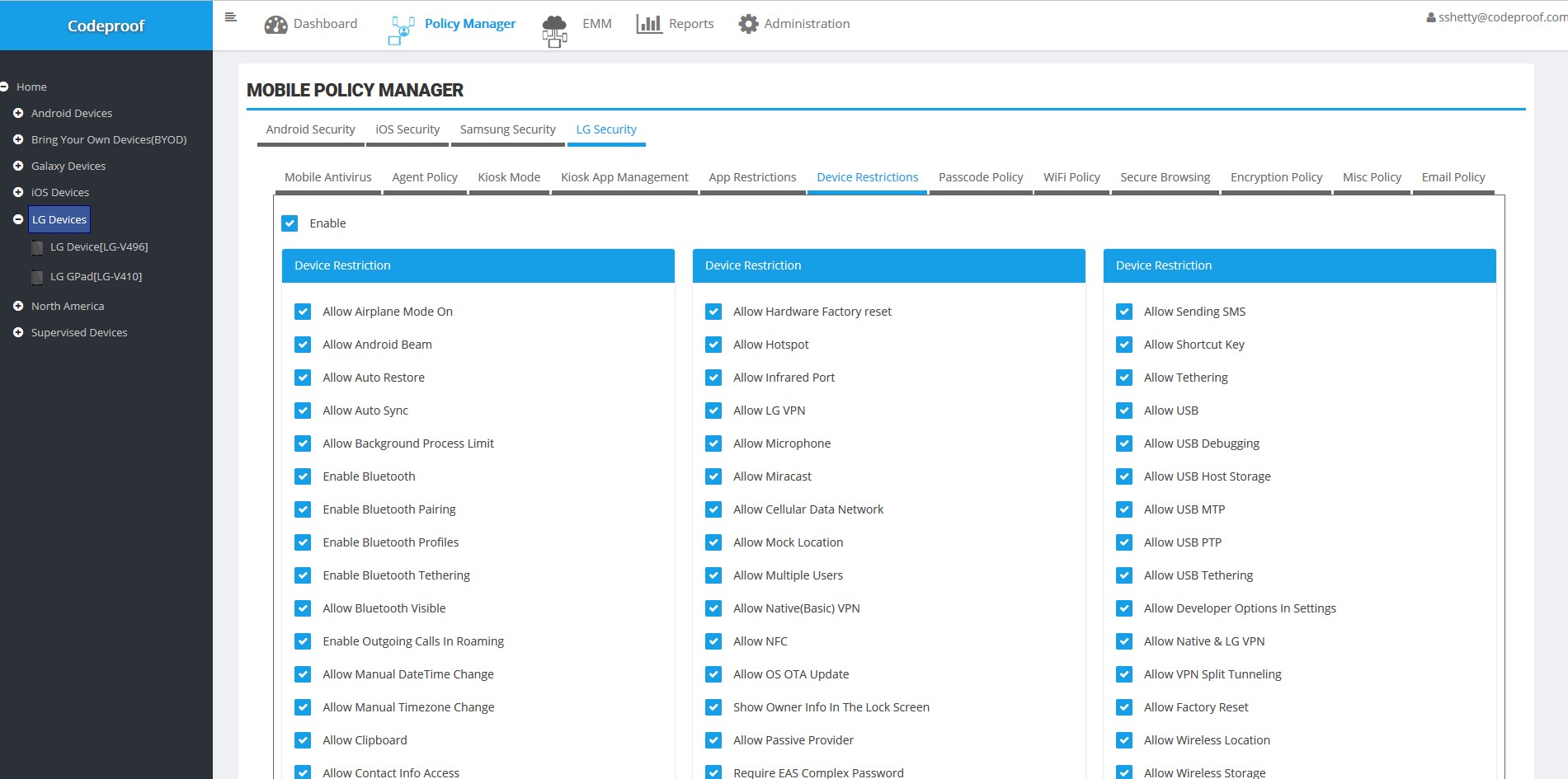Disable Enable Bluetooth checkbox
The image size is (1568, 779).
303,476
